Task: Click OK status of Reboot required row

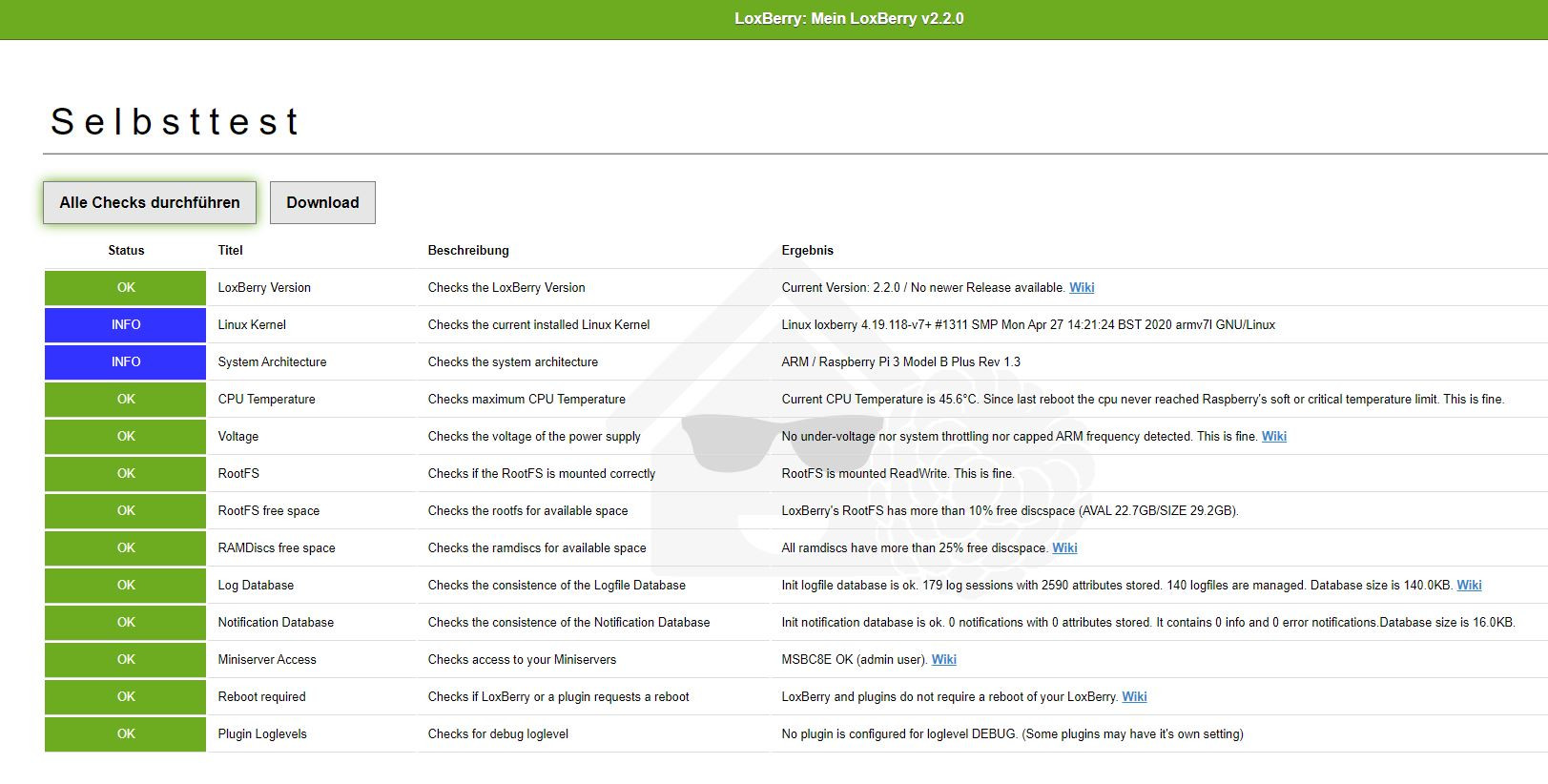Action: pos(125,696)
